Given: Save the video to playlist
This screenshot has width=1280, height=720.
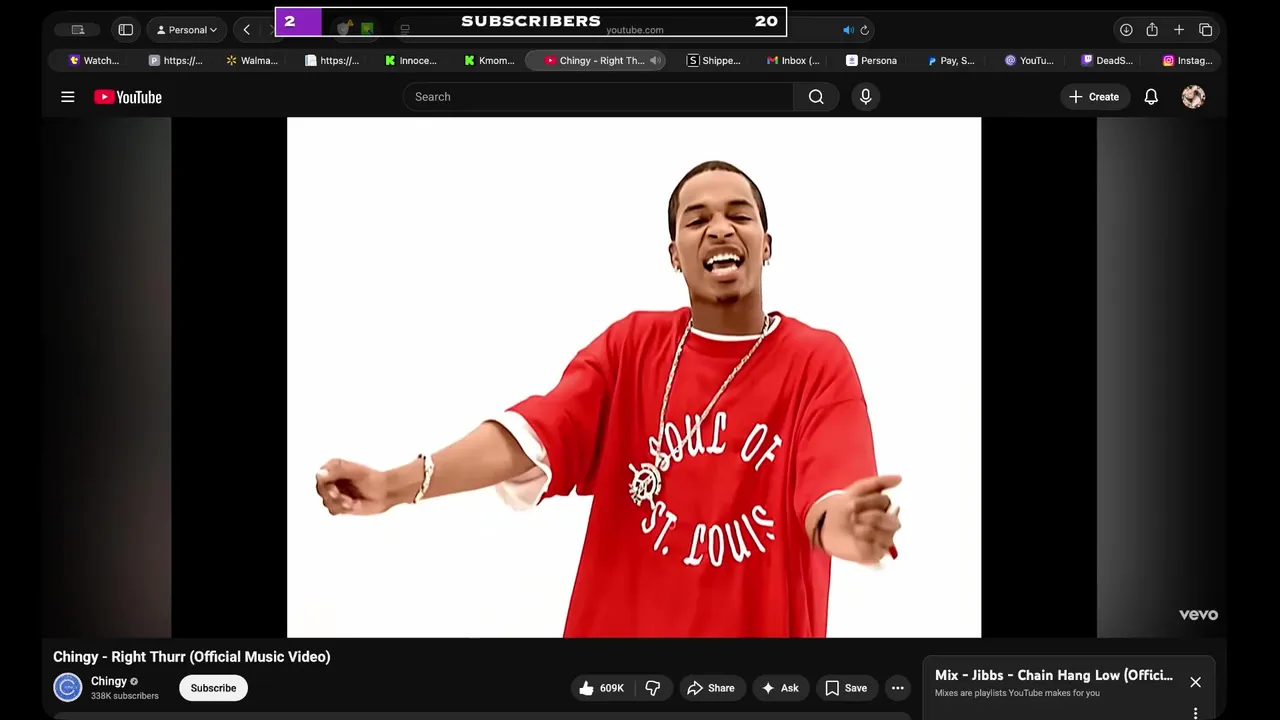Looking at the screenshot, I should [x=846, y=688].
